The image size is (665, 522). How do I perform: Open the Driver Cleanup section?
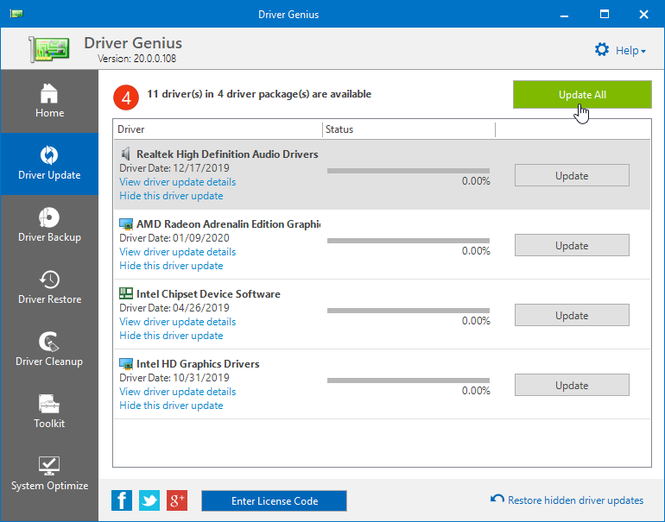click(49, 350)
